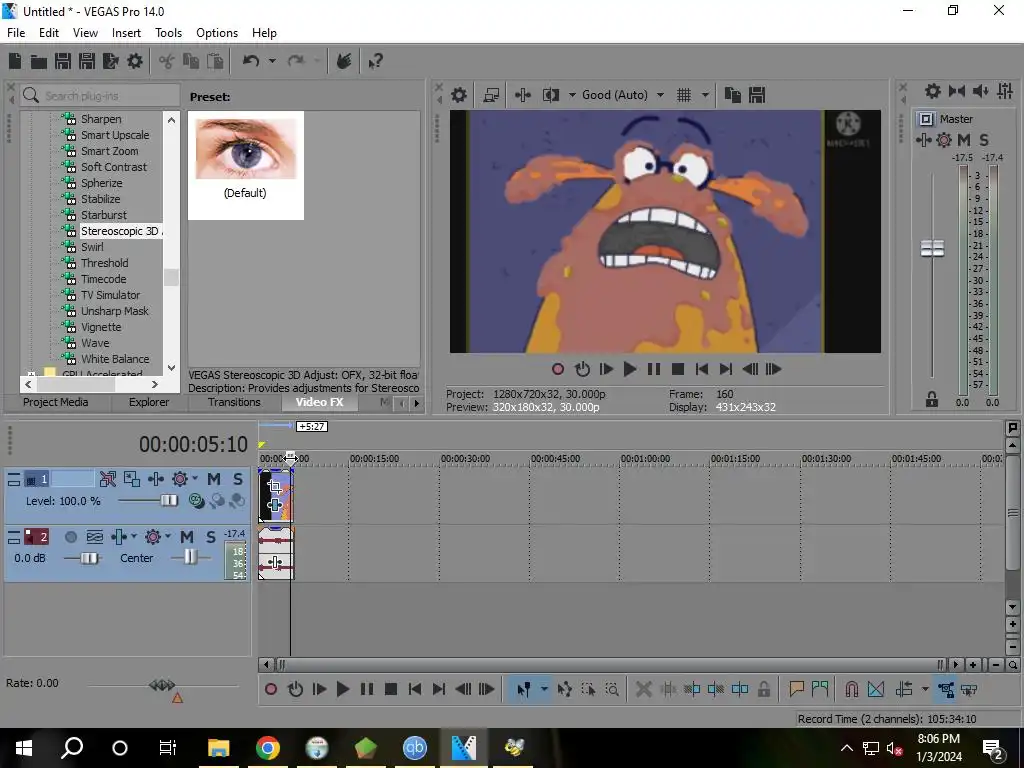Toggle preview overlays grid icon

coord(684,95)
